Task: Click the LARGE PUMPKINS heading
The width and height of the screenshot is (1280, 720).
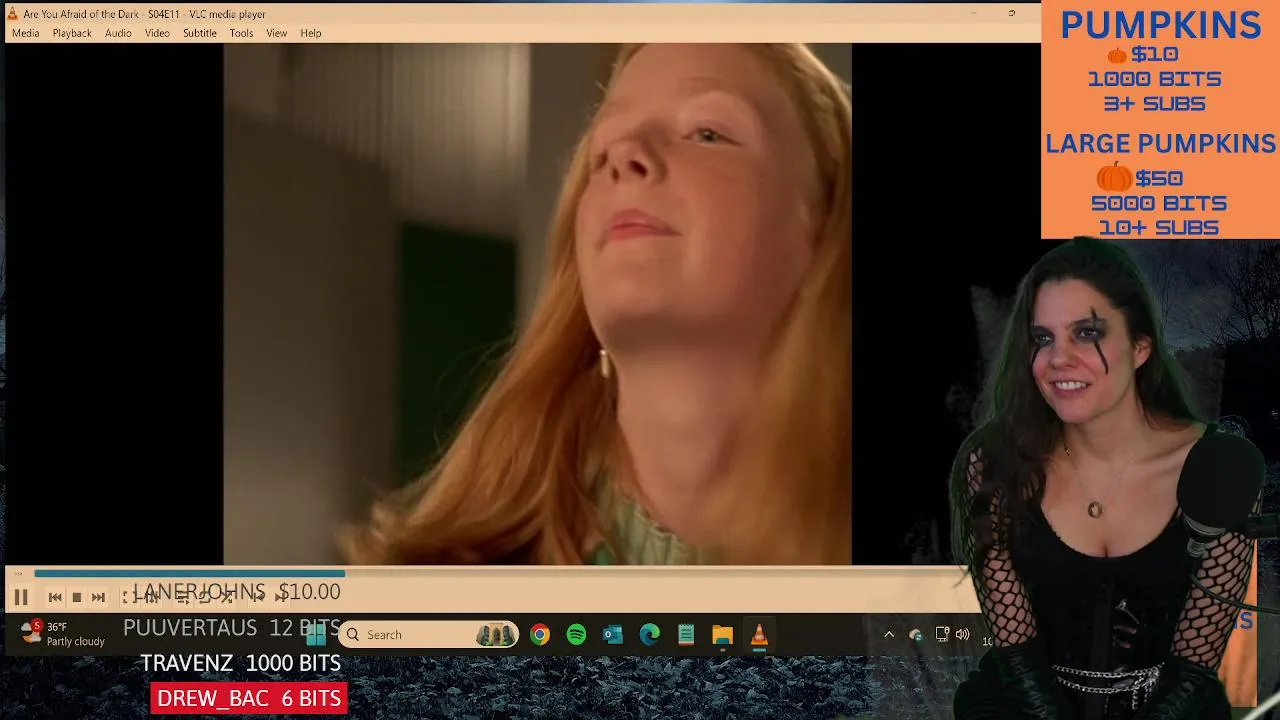Action: pyautogui.click(x=1160, y=144)
